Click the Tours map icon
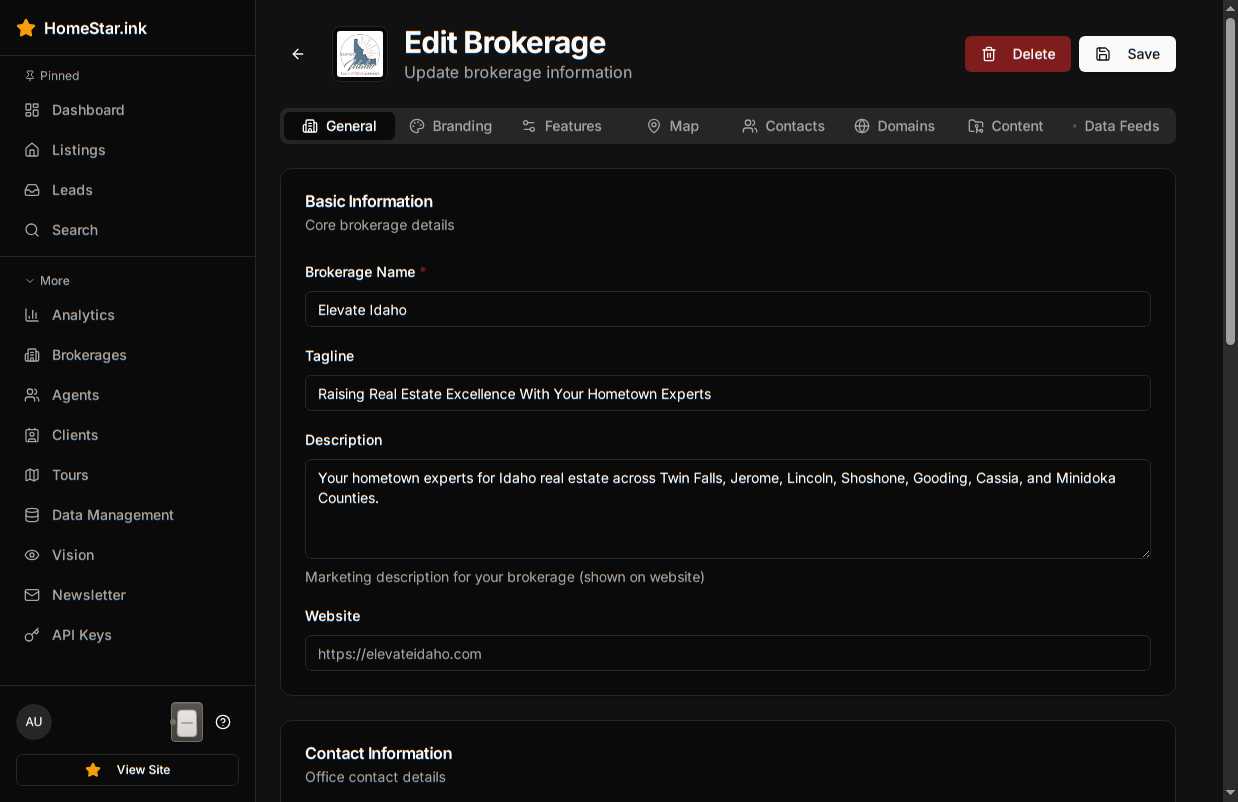Viewport: 1238px width, 802px height. (32, 475)
